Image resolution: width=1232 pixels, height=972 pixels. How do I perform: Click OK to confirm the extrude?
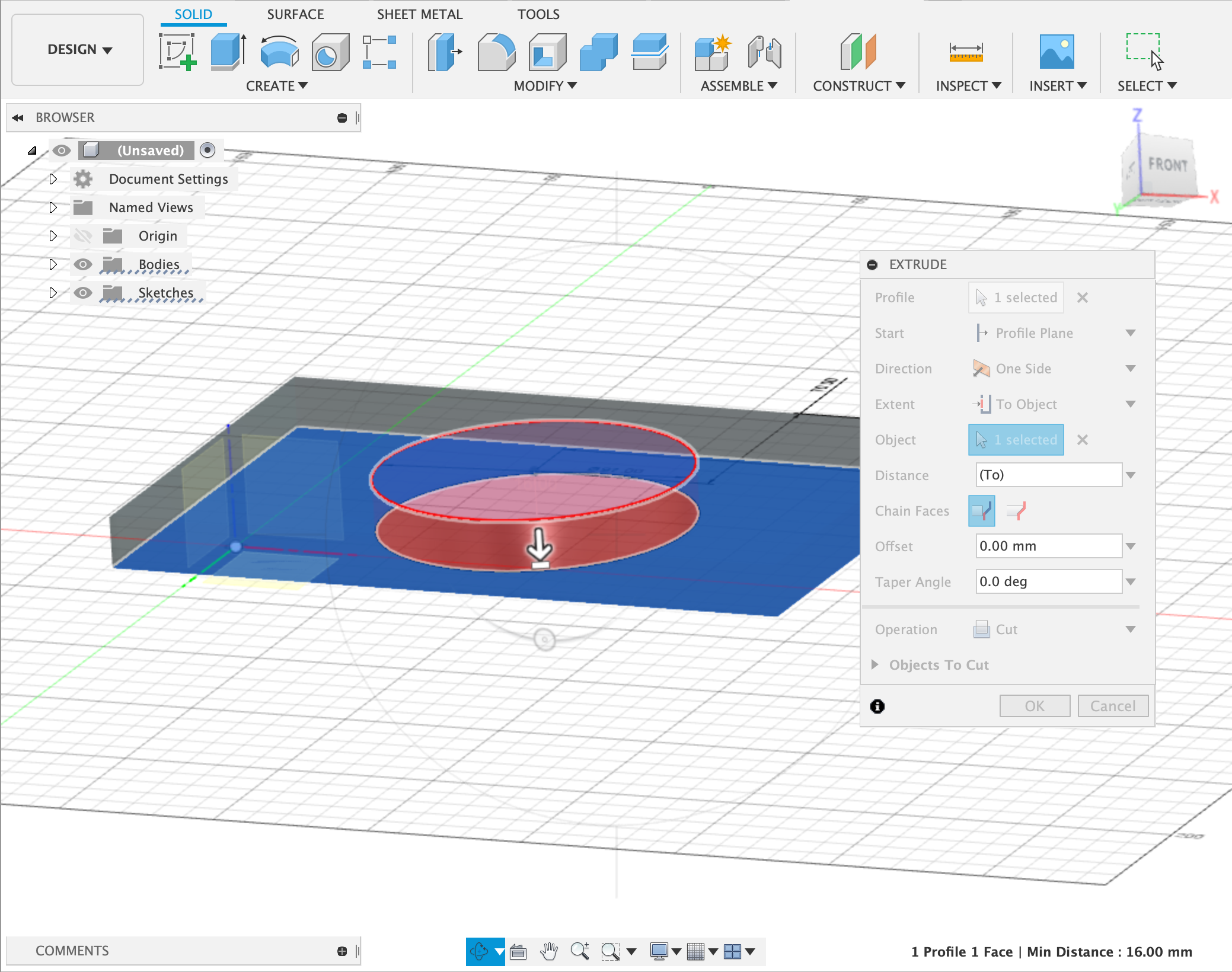point(1034,705)
